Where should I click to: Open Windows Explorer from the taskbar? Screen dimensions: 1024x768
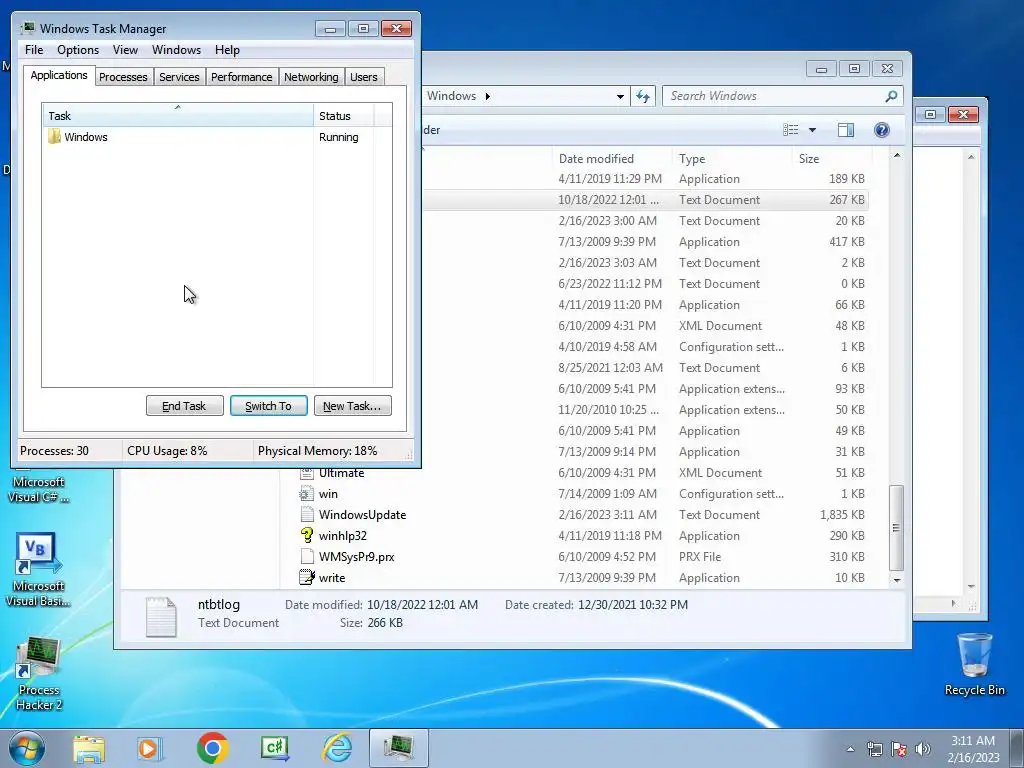[x=89, y=748]
